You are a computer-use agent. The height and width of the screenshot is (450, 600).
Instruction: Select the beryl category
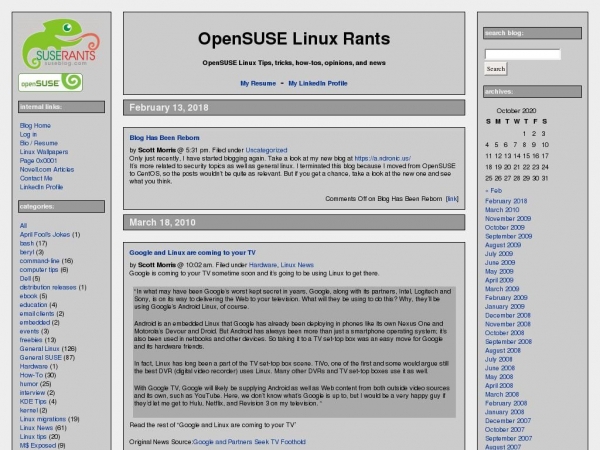click(x=27, y=252)
